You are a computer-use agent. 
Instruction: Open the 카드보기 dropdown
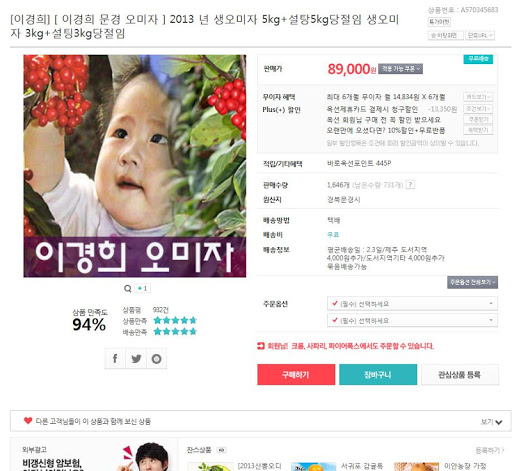[x=478, y=97]
